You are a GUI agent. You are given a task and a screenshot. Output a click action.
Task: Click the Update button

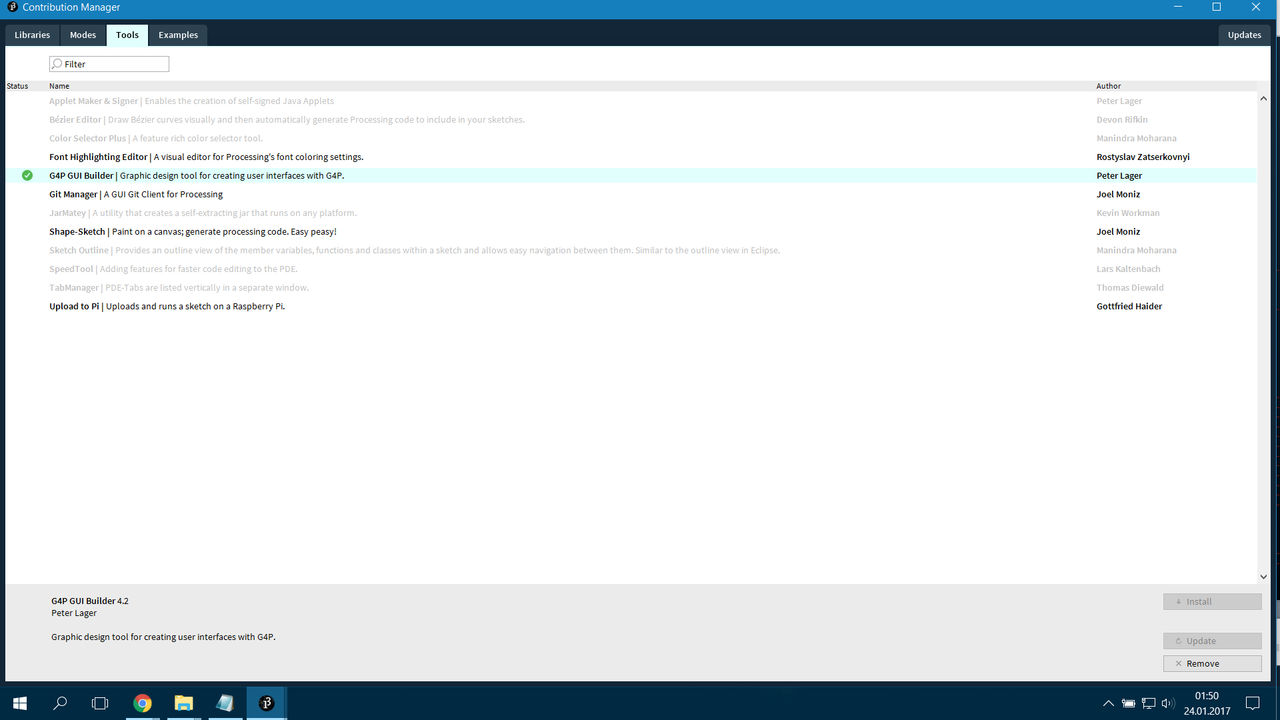[x=1212, y=641]
